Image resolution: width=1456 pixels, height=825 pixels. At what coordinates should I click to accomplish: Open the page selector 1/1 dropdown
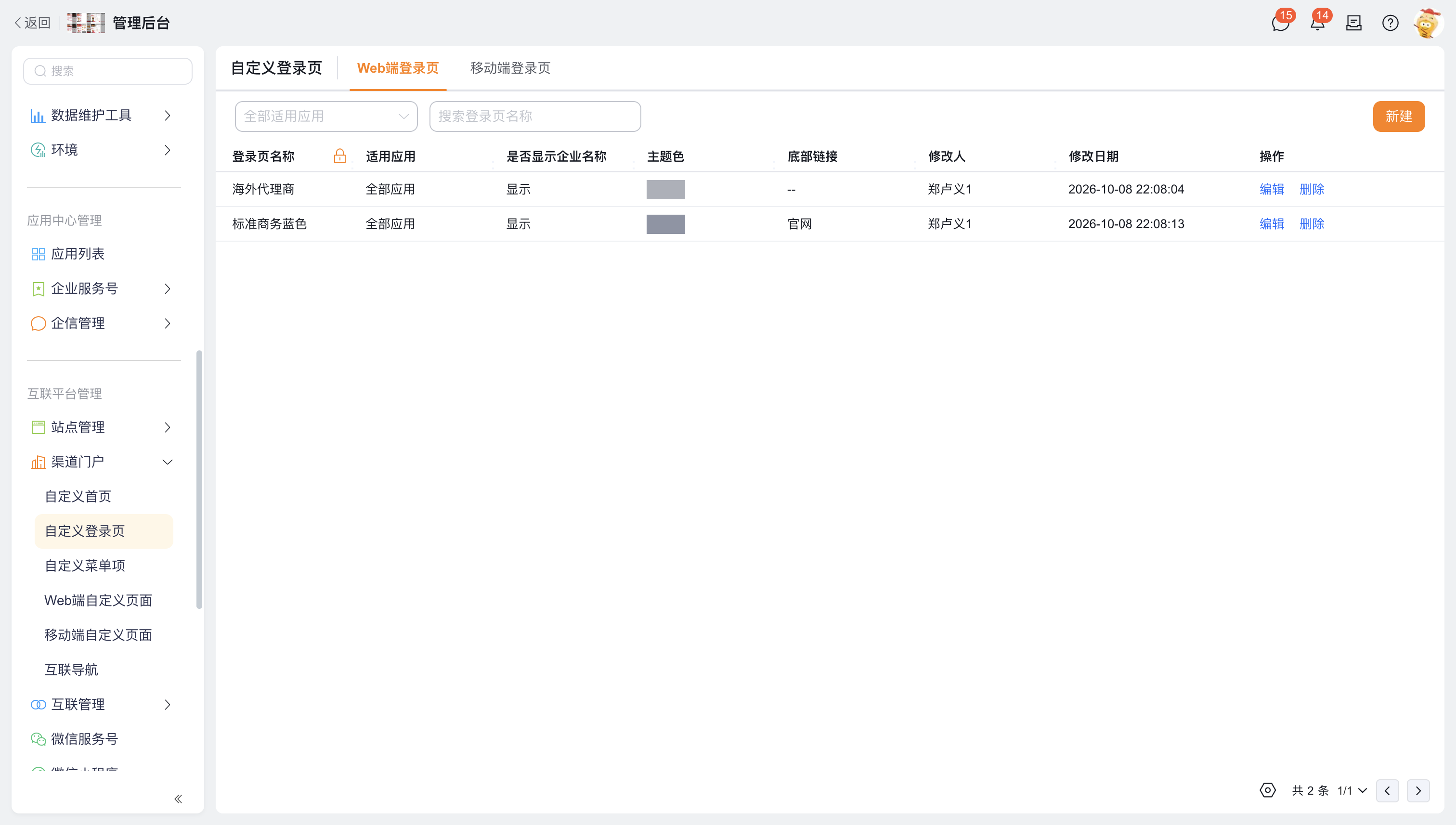point(1352,790)
